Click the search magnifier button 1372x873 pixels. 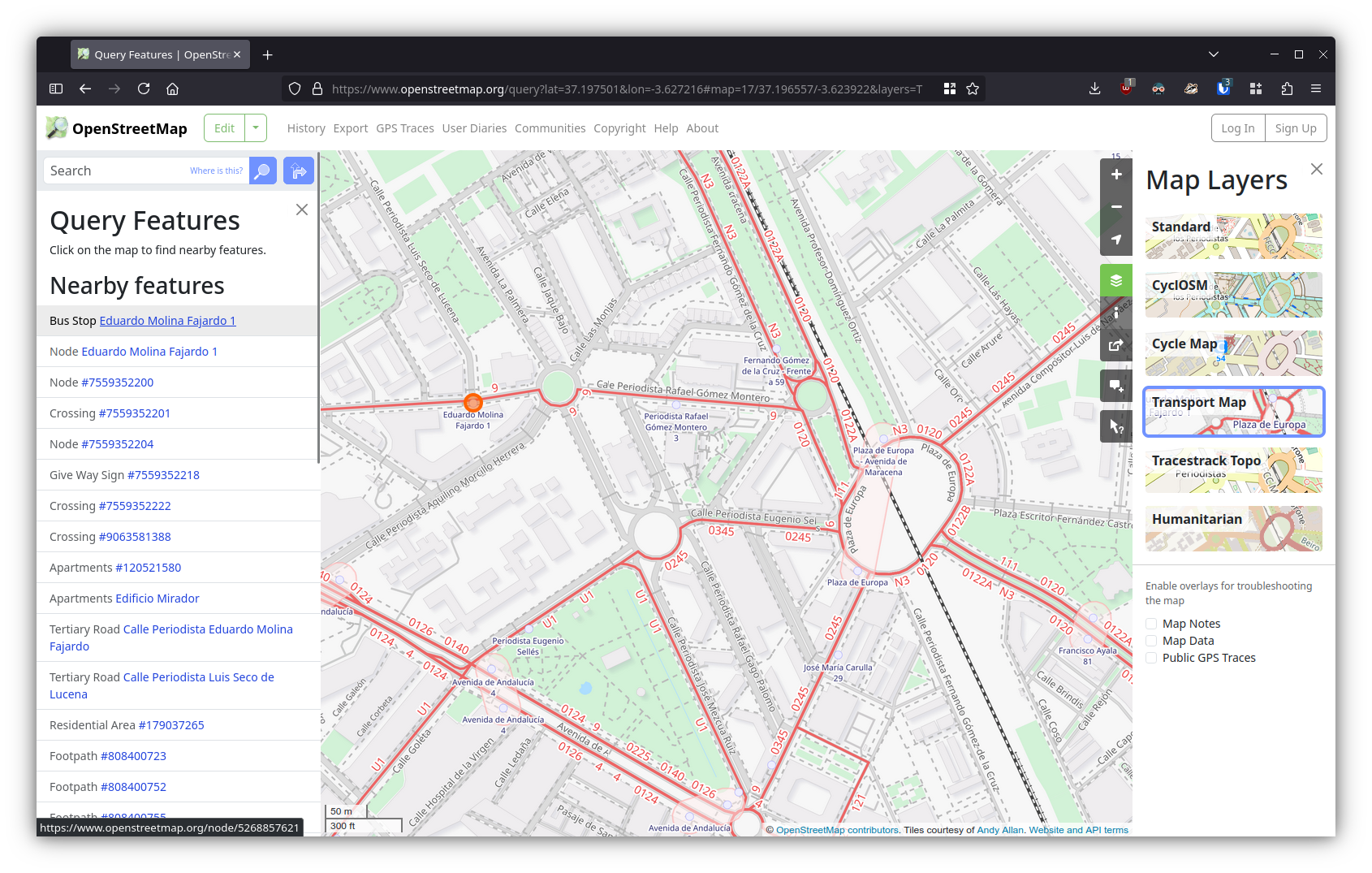pyautogui.click(x=263, y=171)
